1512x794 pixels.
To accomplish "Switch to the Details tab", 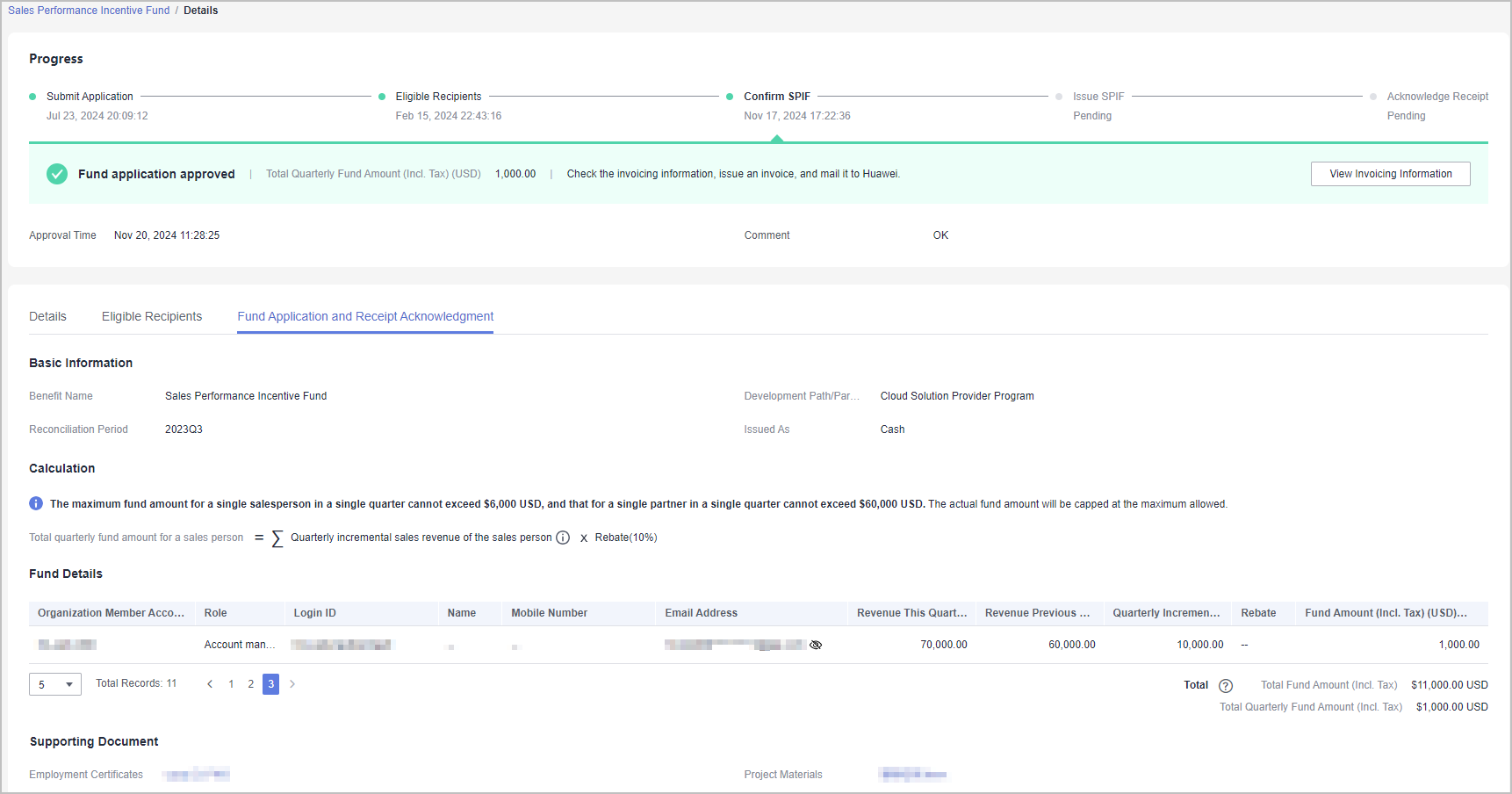I will coord(47,316).
